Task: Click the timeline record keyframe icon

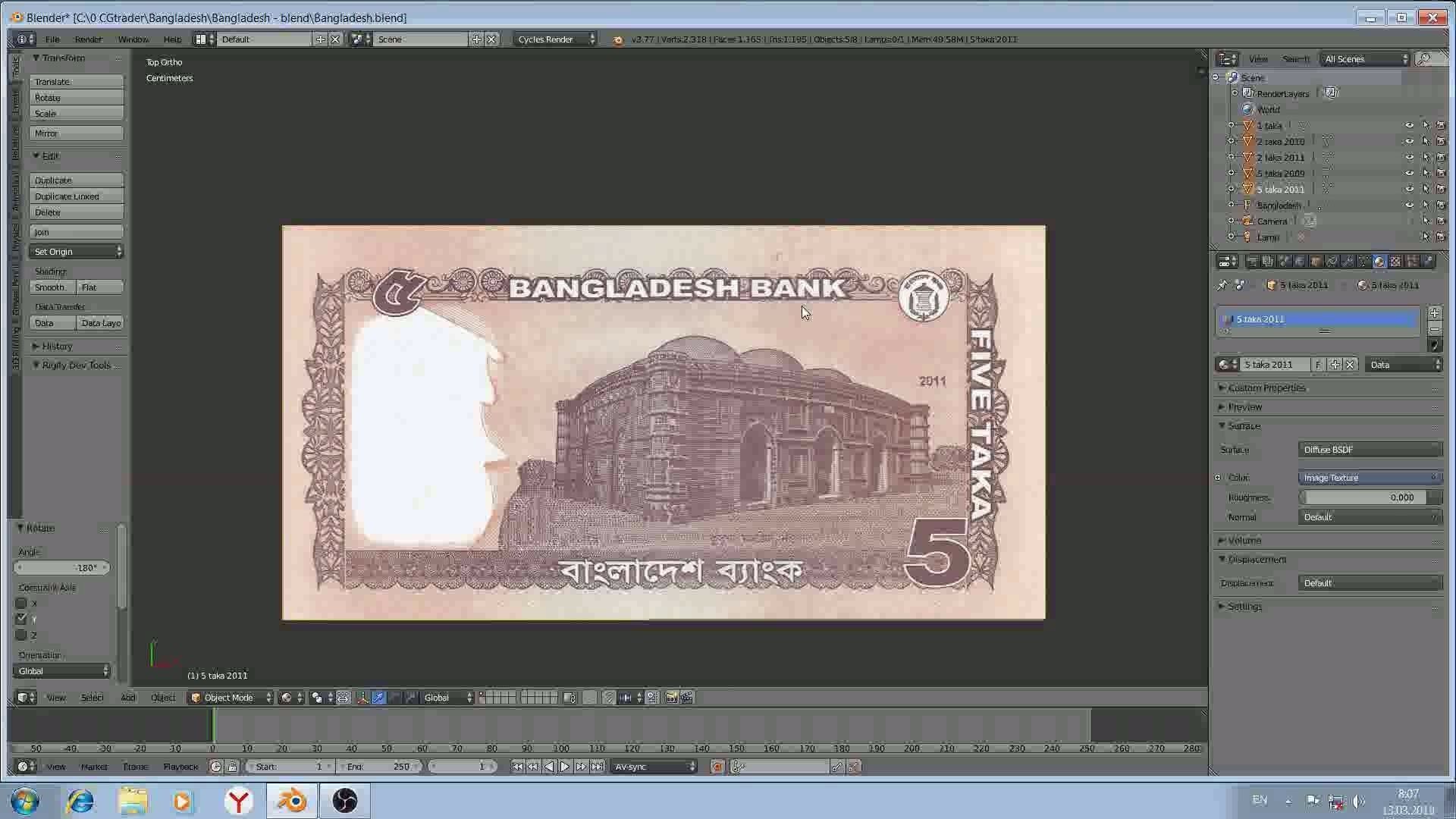Action: point(717,767)
